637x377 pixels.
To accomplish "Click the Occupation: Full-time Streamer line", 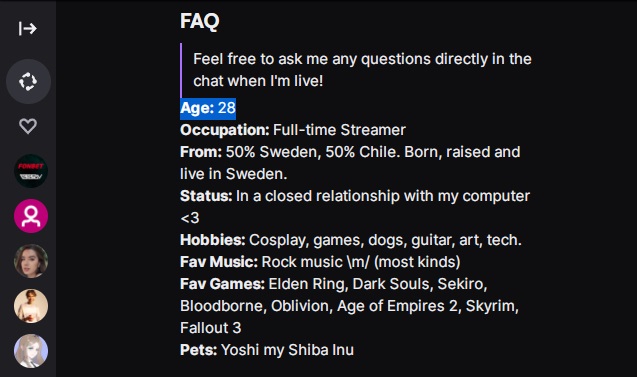I will (x=293, y=130).
